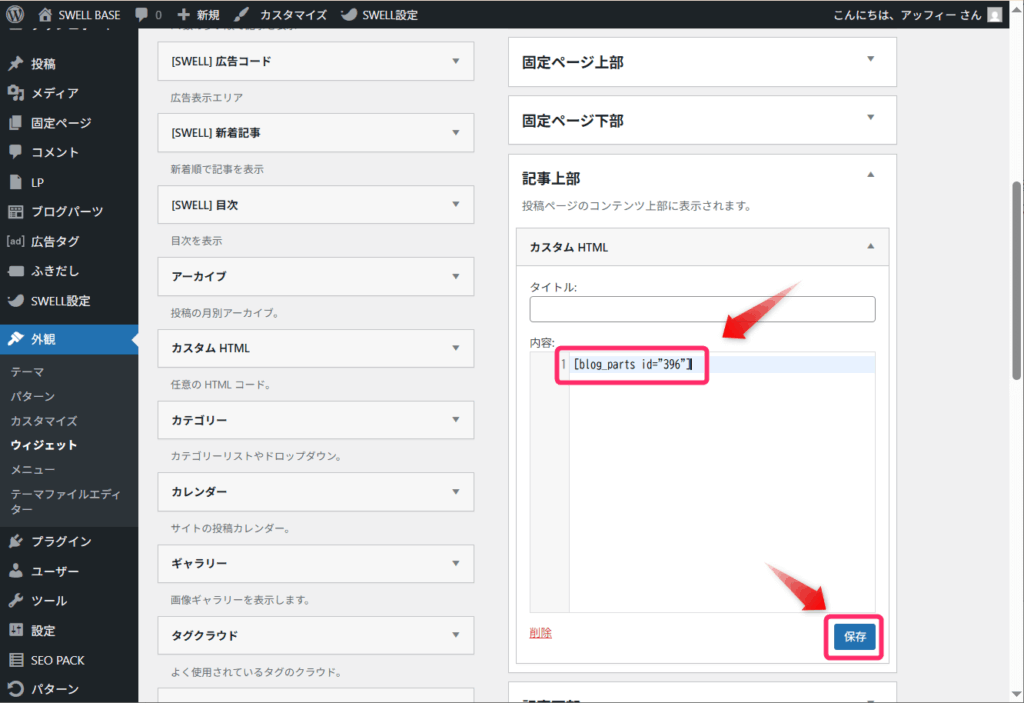Click the 削除 link
1024x703 pixels.
(540, 633)
